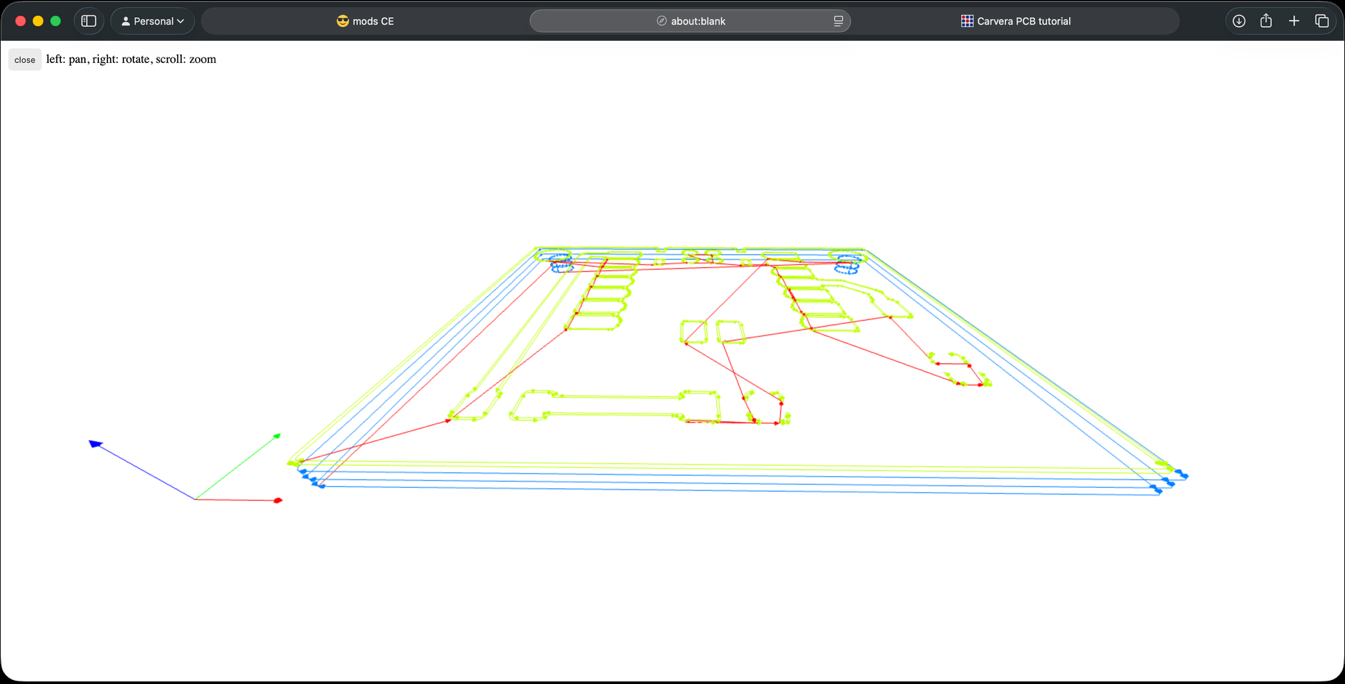
Task: Open a new tab with plus icon
Action: 1294,21
